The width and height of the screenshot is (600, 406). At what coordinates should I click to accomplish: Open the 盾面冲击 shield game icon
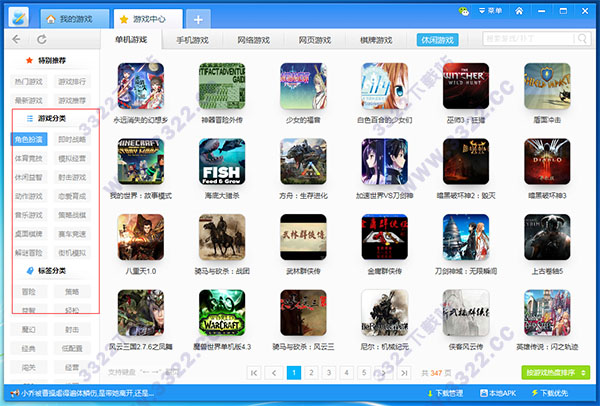click(x=547, y=86)
